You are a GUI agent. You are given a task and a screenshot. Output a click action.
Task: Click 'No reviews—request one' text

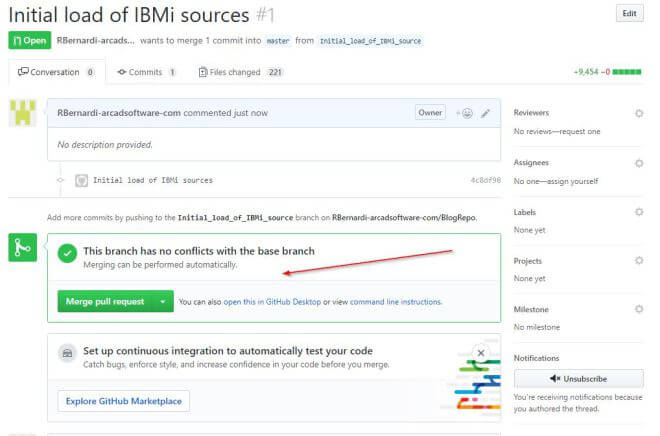[557, 131]
